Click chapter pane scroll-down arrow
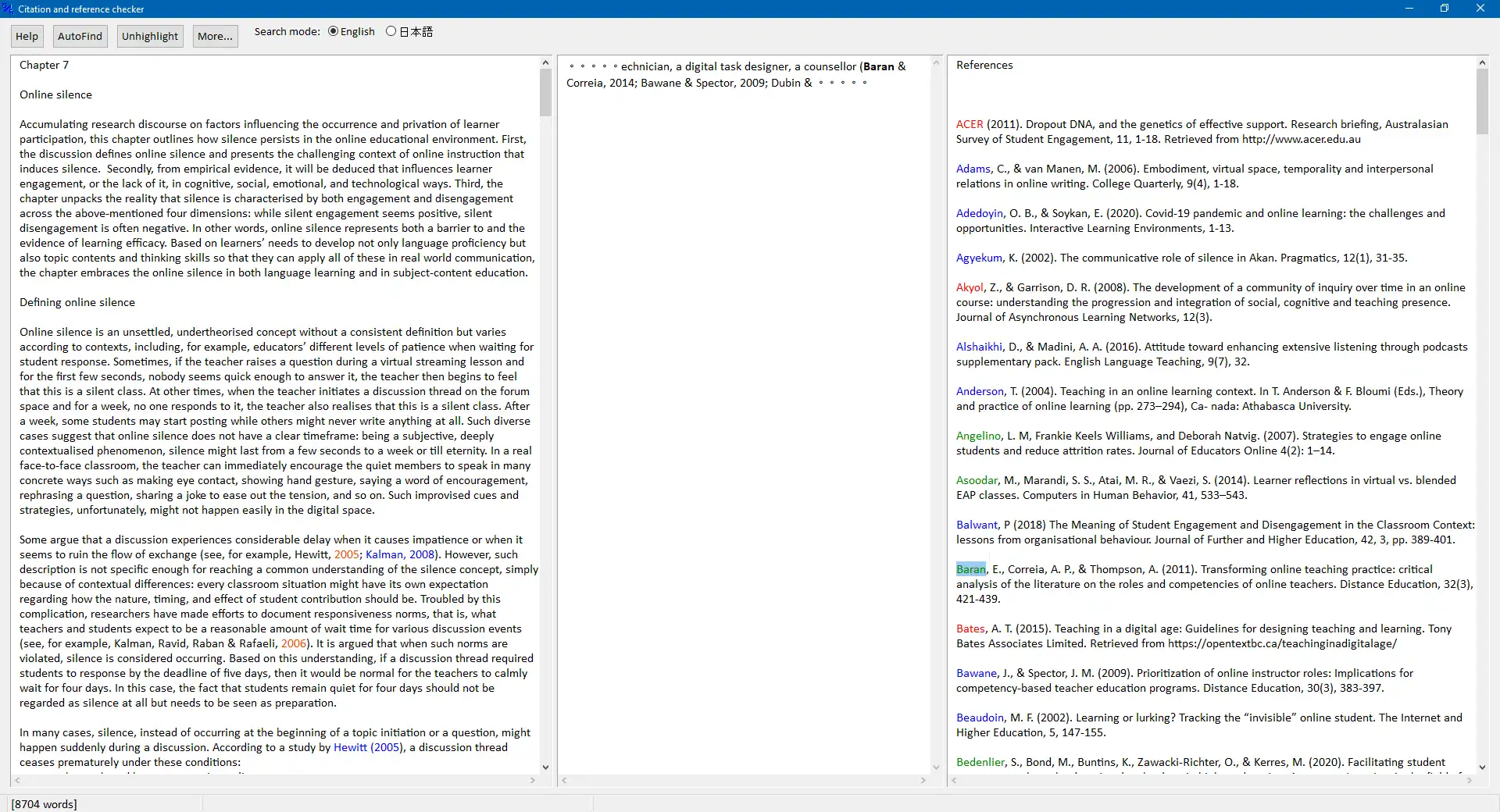The image size is (1500, 812). point(545,767)
